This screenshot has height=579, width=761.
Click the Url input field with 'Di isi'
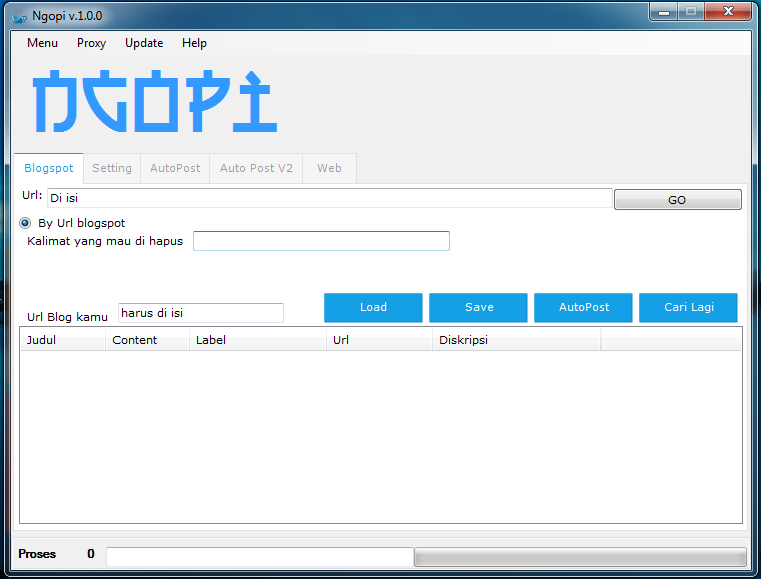pos(330,198)
